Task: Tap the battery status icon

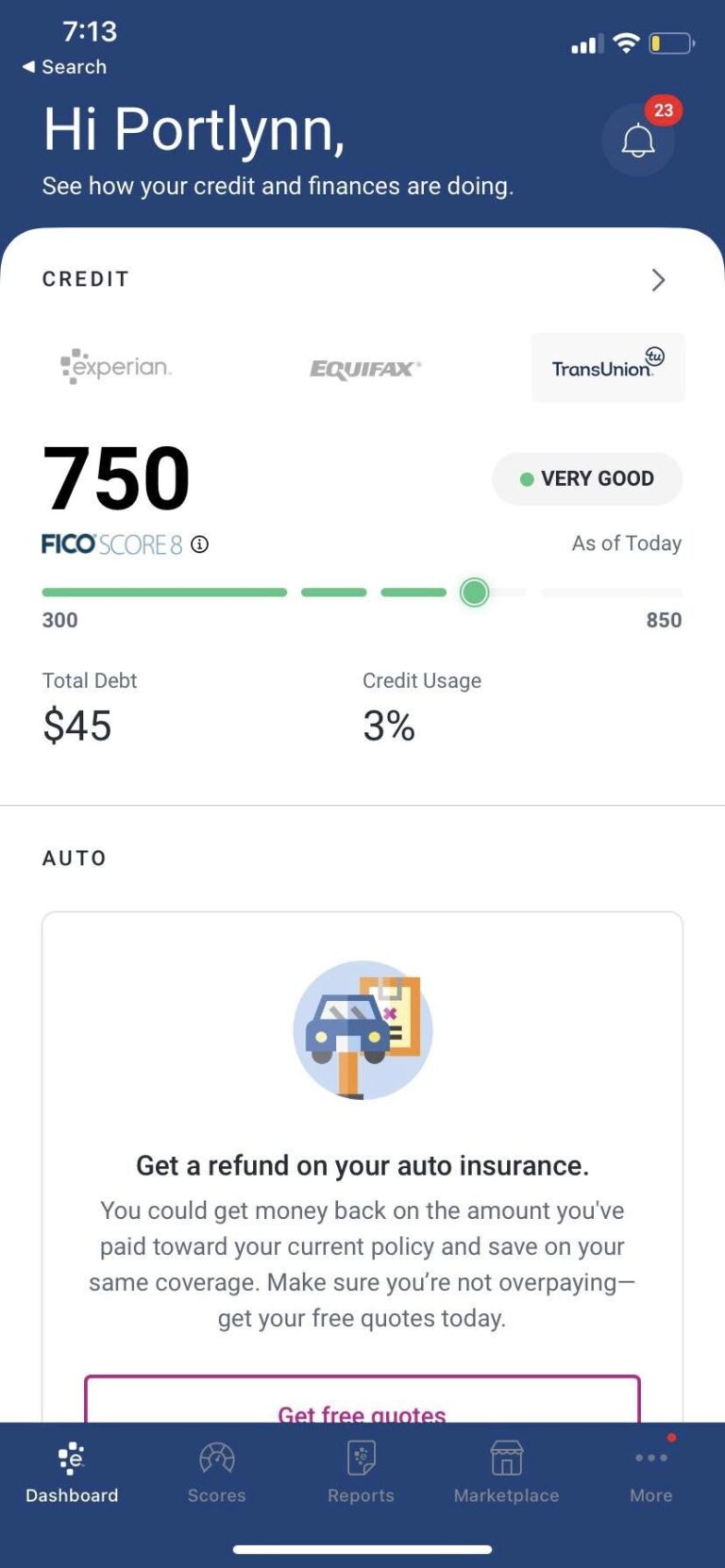Action: [672, 43]
